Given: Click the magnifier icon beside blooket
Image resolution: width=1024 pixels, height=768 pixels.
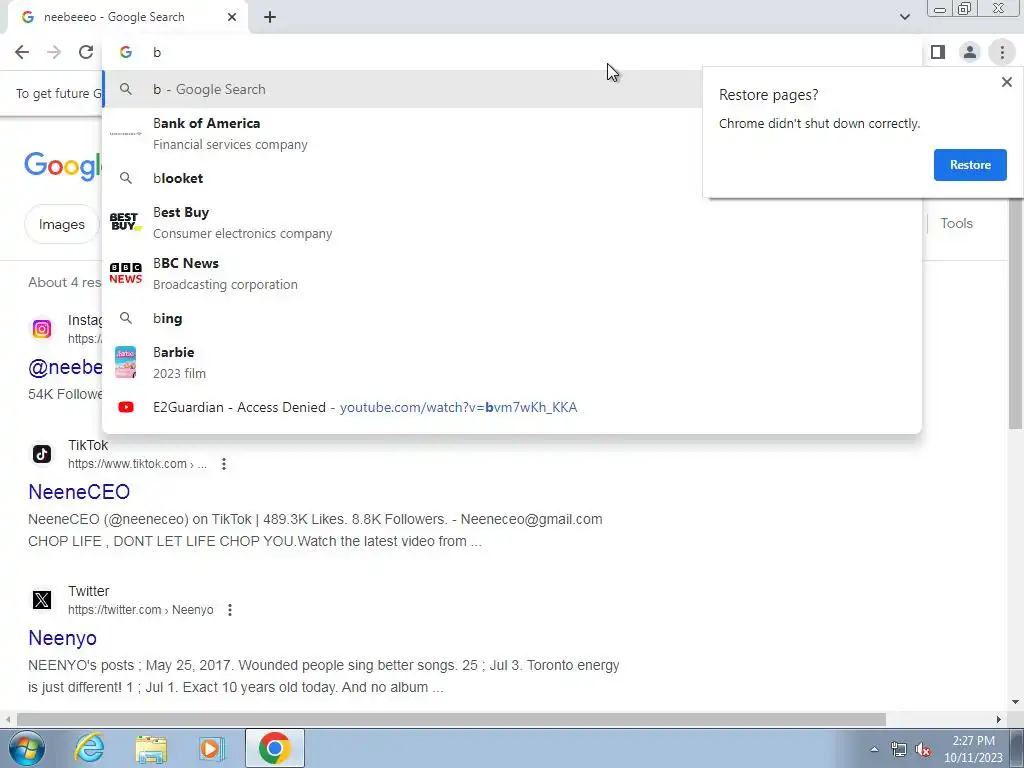Looking at the screenshot, I should tap(125, 178).
